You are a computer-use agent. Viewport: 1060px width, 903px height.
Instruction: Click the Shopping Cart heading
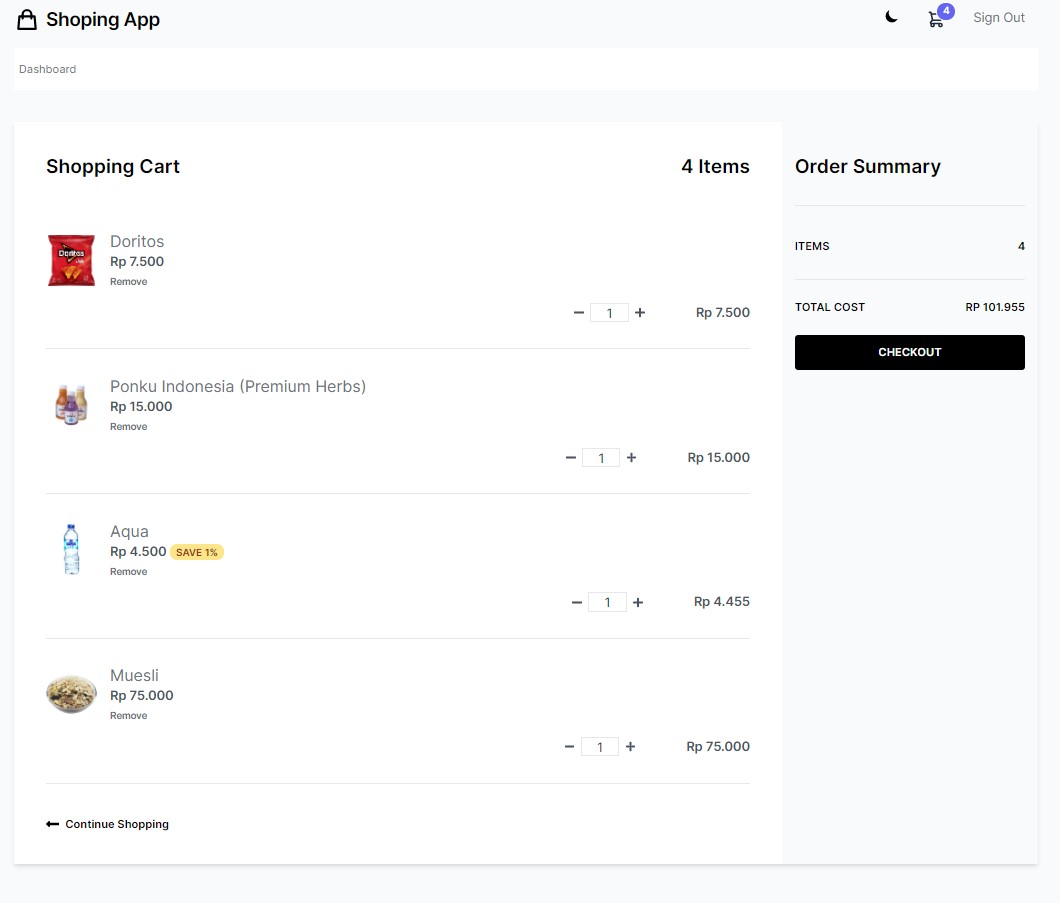pos(113,166)
